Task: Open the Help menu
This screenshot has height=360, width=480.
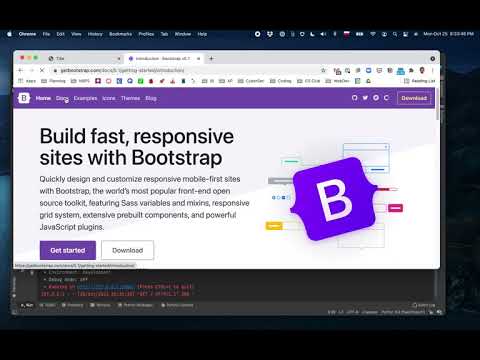Action: [x=202, y=34]
